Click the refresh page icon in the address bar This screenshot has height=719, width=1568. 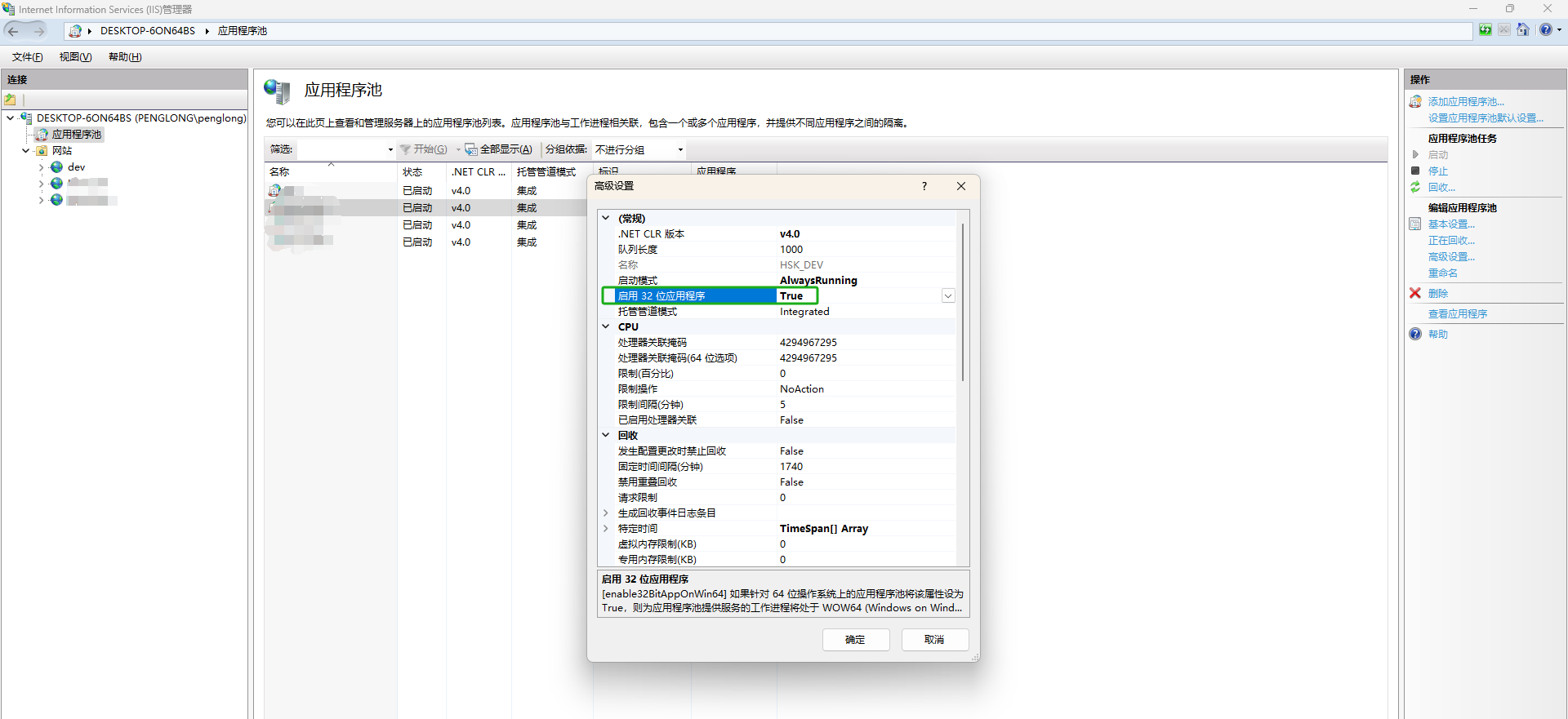point(1486,30)
